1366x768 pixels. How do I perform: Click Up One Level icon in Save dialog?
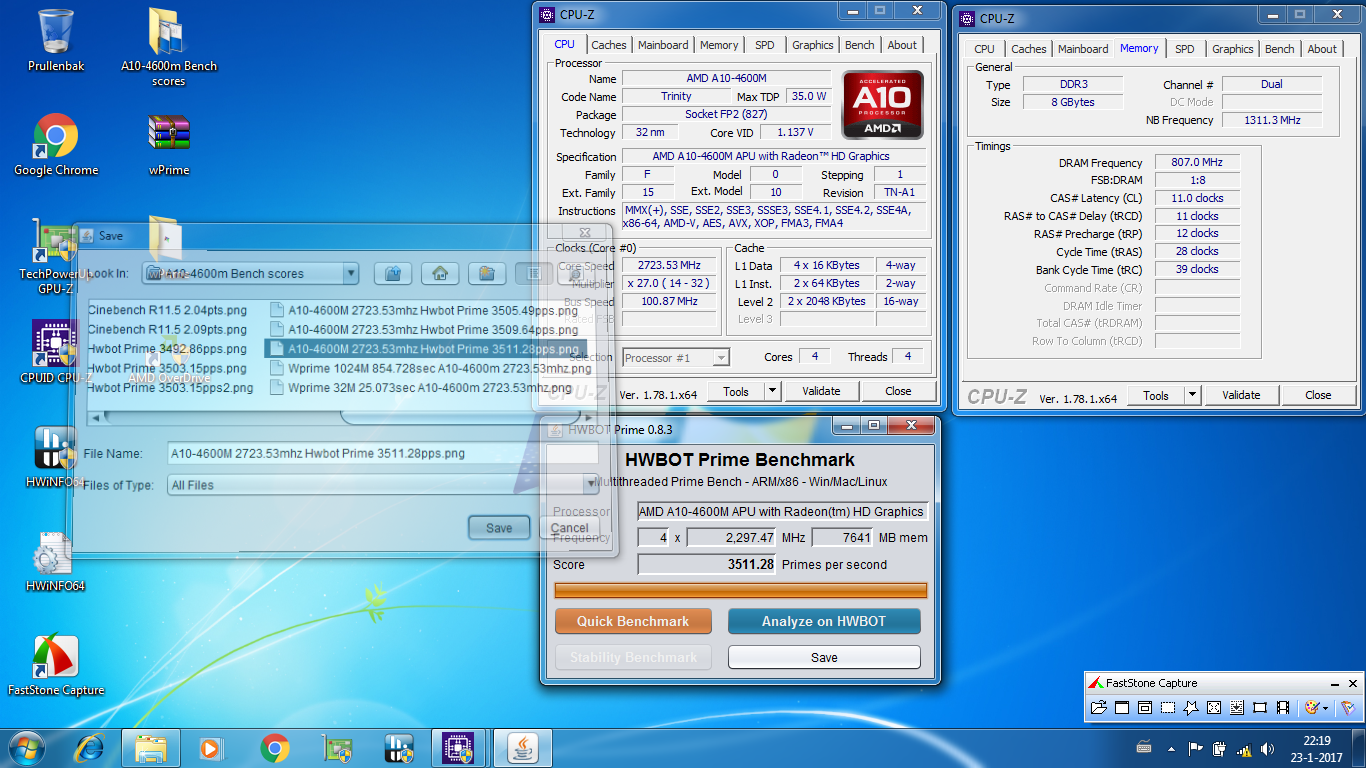coord(393,273)
